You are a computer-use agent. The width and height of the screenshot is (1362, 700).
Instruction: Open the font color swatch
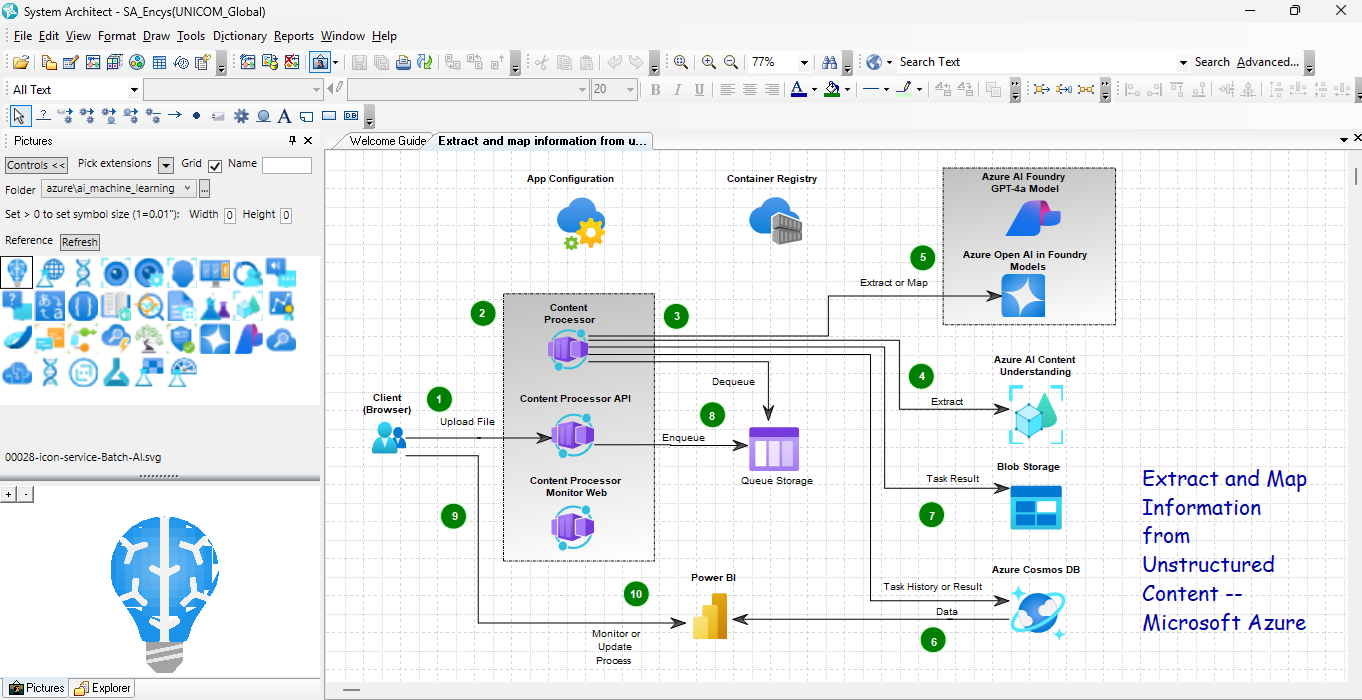798,89
